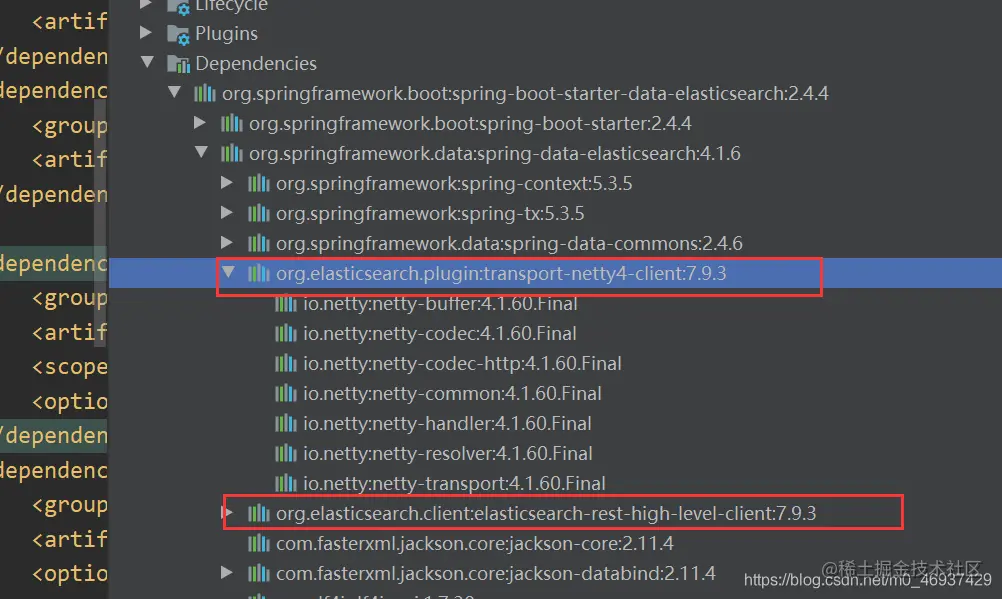Expand the Plugins node

coord(146,32)
